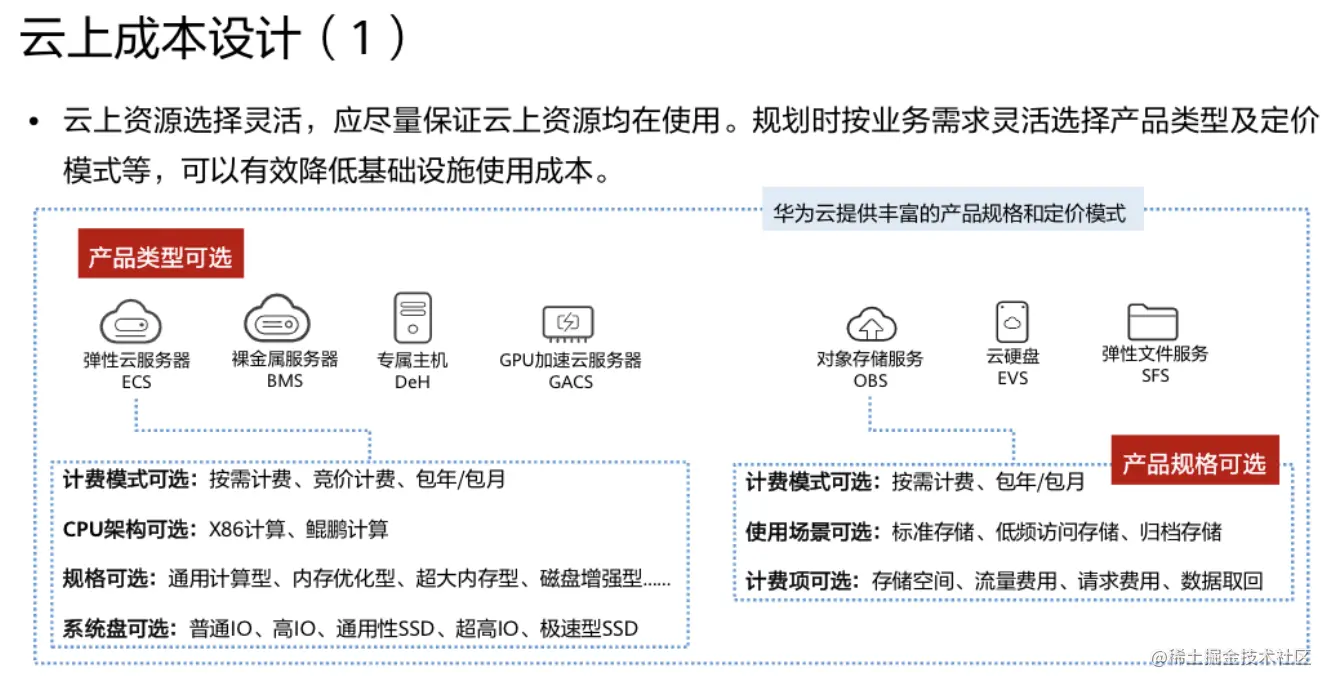The width and height of the screenshot is (1332, 688).
Task: Click the line 计费模式可选：按需计费、竞价计费、包年/包月
Action: coord(284,480)
